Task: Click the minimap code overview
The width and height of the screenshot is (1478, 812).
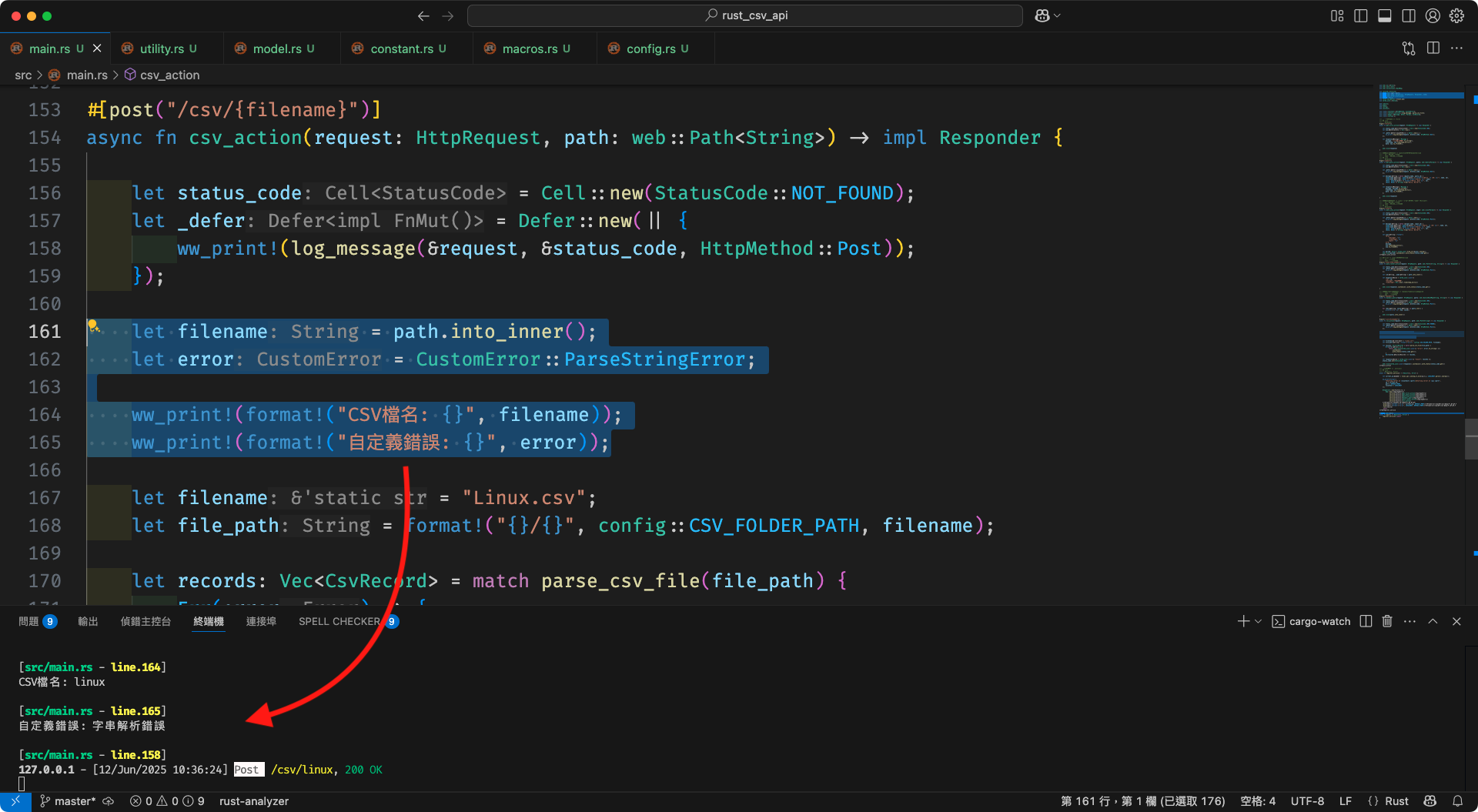Action: point(1421,251)
